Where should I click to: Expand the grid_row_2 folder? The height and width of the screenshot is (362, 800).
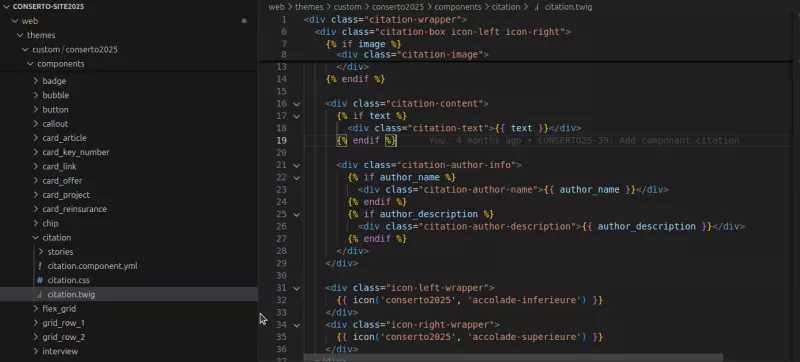[36, 337]
